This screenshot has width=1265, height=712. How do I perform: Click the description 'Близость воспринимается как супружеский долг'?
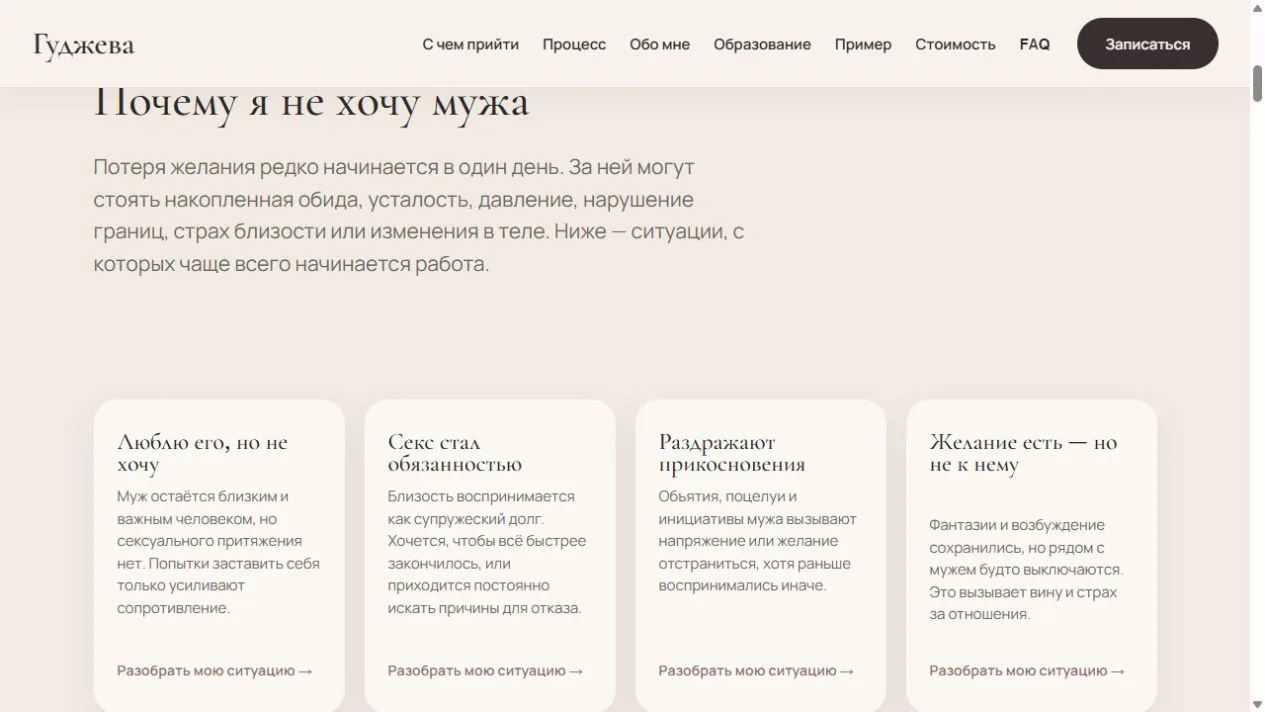487,552
